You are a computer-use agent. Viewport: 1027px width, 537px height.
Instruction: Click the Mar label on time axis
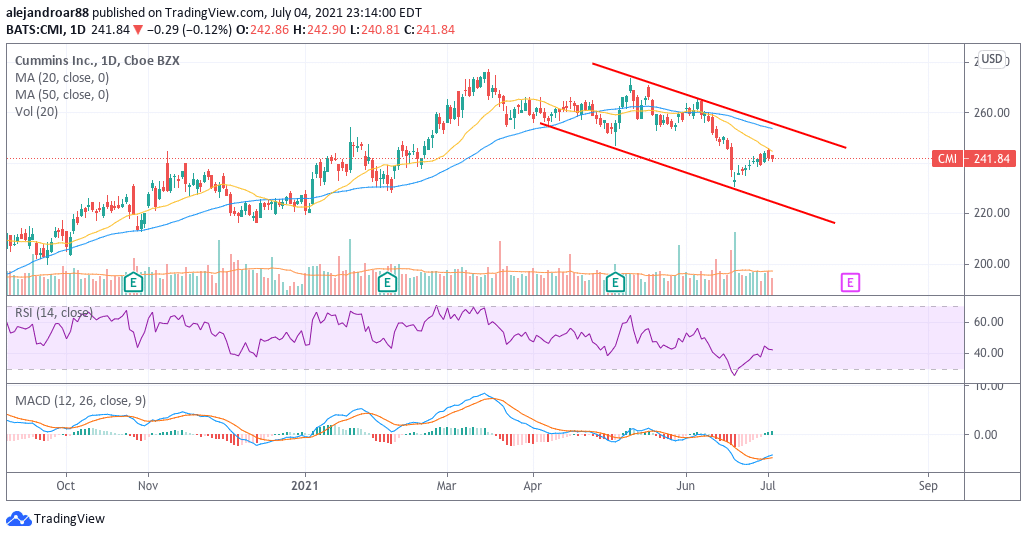tap(447, 486)
